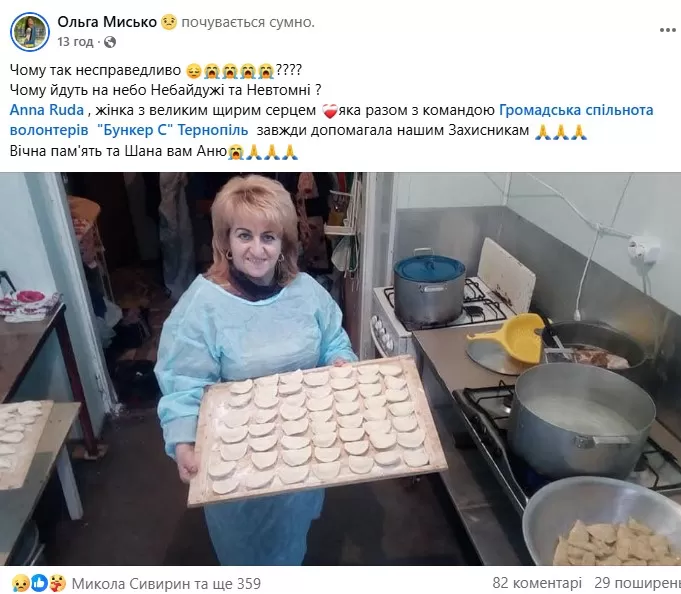Click the sad feeling emoji beside the name
This screenshot has width=681, height=594.
[x=169, y=22]
